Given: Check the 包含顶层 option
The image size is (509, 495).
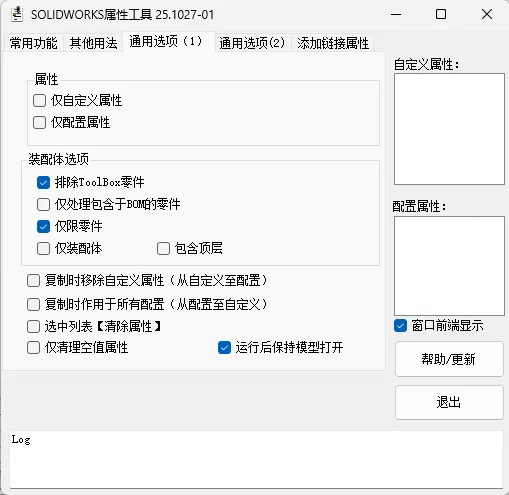Looking at the screenshot, I should (163, 248).
